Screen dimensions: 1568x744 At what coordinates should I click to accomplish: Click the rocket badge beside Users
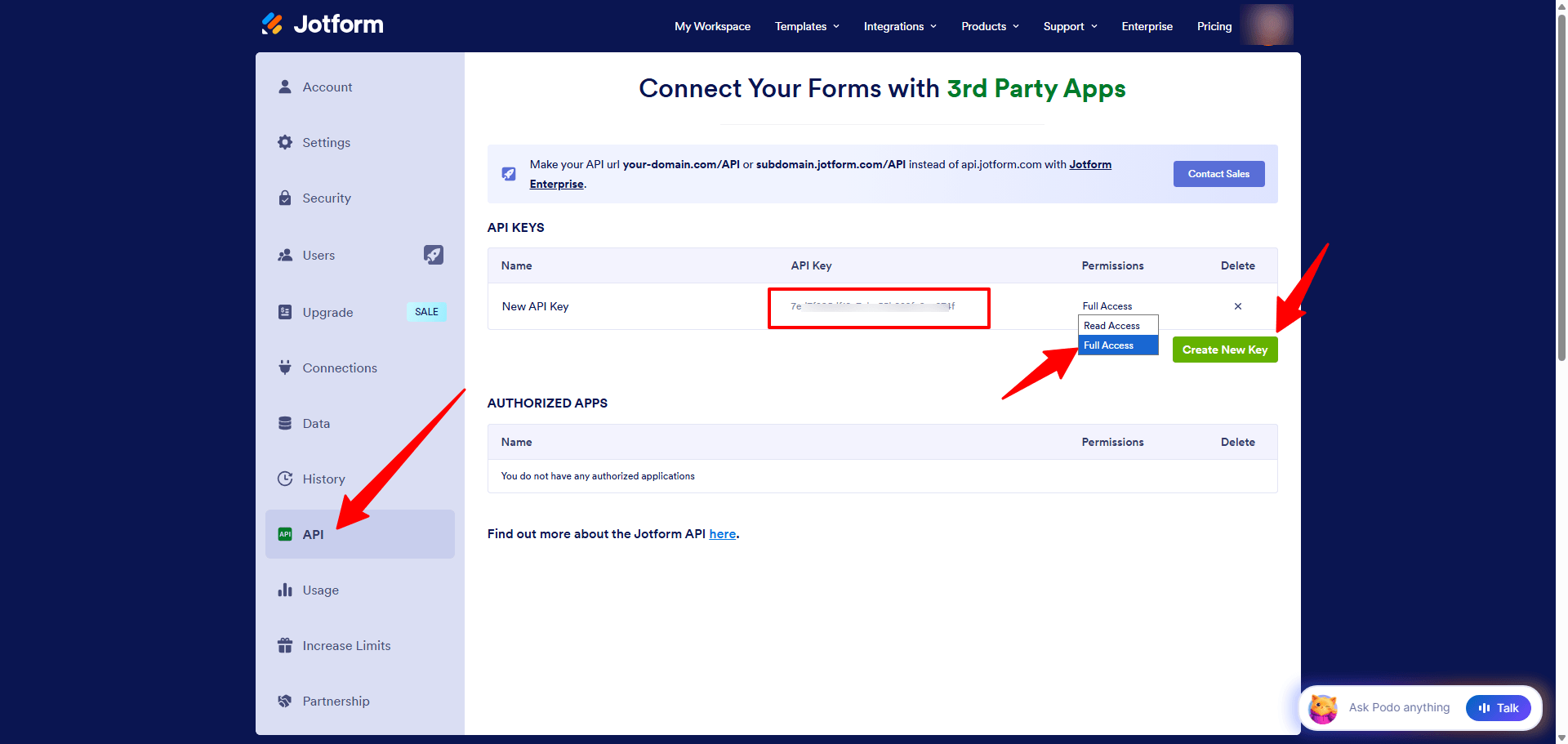click(x=434, y=255)
